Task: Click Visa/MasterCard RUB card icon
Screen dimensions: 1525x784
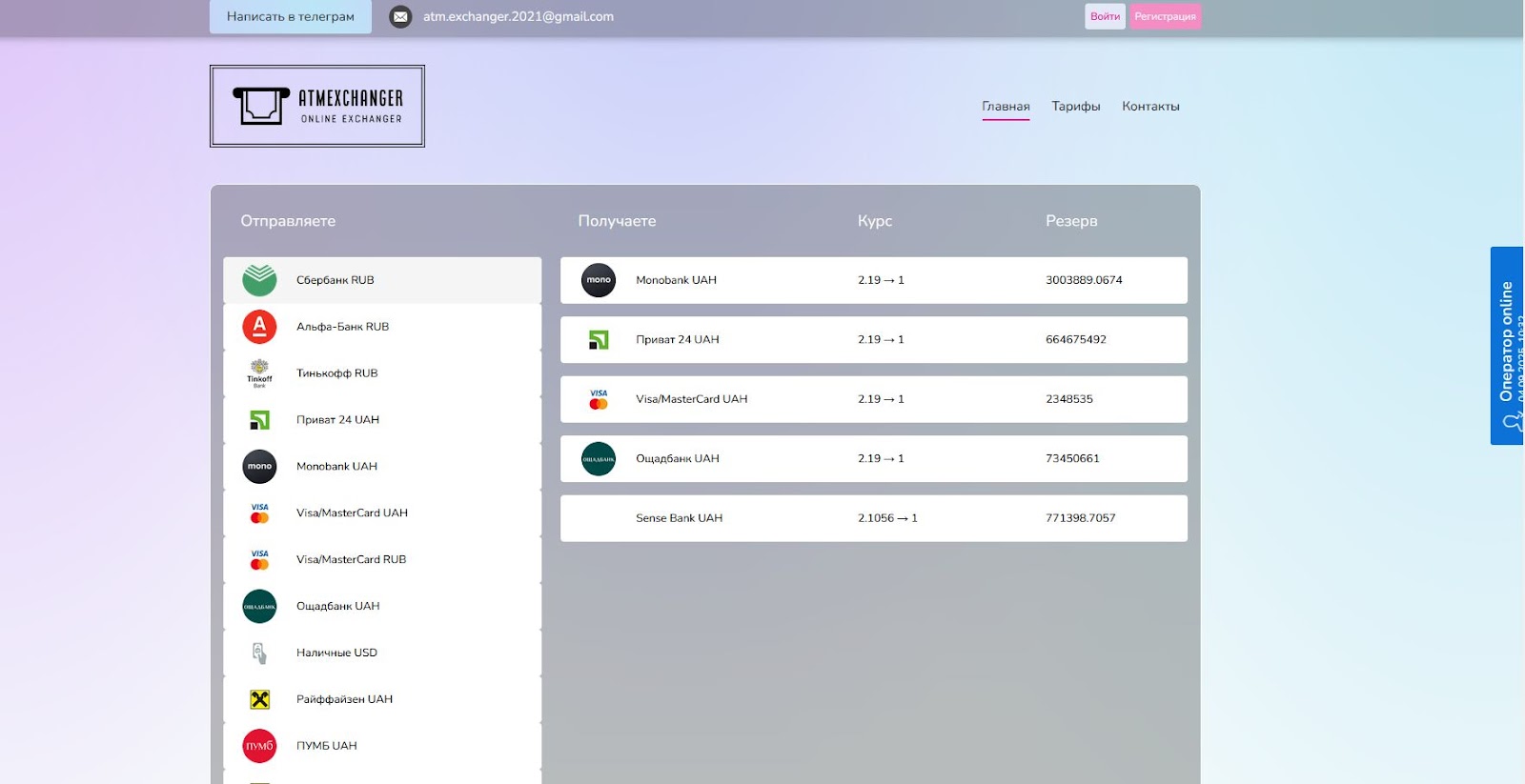Action: tap(259, 560)
